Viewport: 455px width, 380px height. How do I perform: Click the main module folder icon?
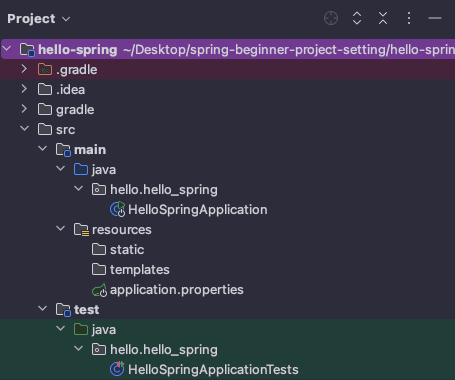pyautogui.click(x=63, y=150)
